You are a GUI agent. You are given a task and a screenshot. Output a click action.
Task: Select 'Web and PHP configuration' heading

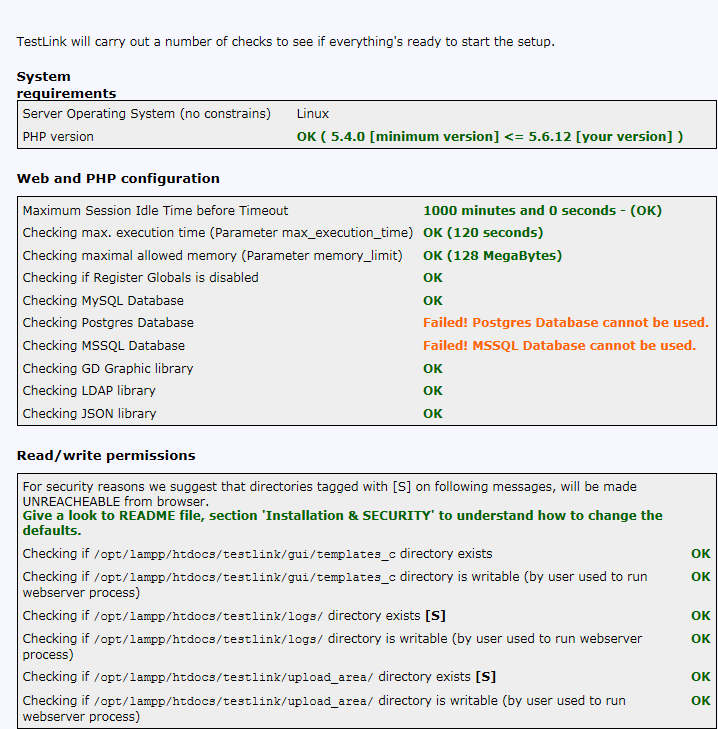click(118, 179)
